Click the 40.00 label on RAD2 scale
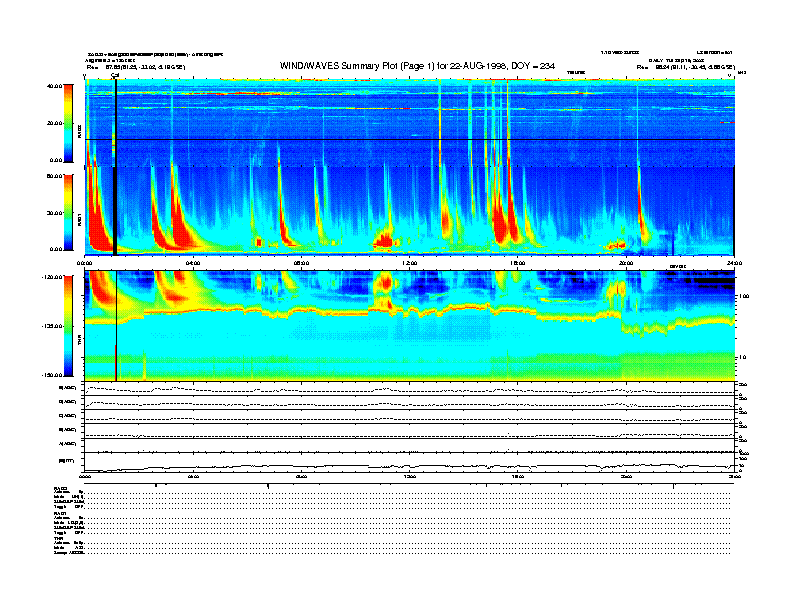792x612 pixels. click(54, 86)
